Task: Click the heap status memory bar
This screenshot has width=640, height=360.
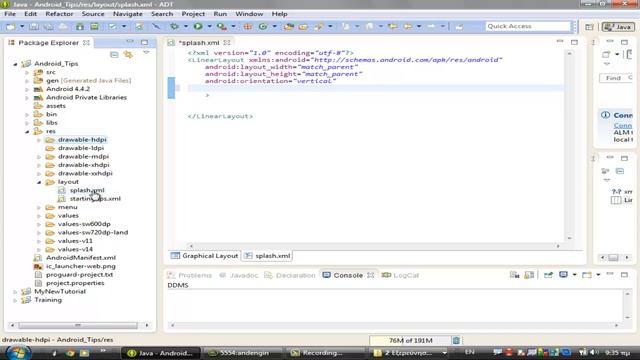Action: click(x=410, y=340)
